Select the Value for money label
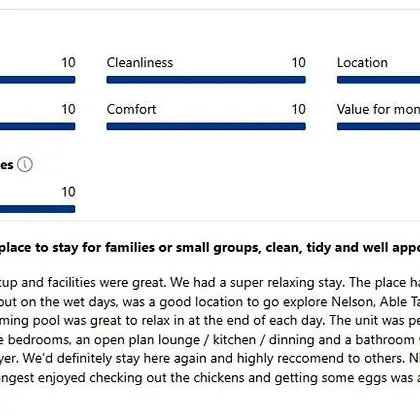Screen dimensions: 420x420 pyautogui.click(x=378, y=109)
